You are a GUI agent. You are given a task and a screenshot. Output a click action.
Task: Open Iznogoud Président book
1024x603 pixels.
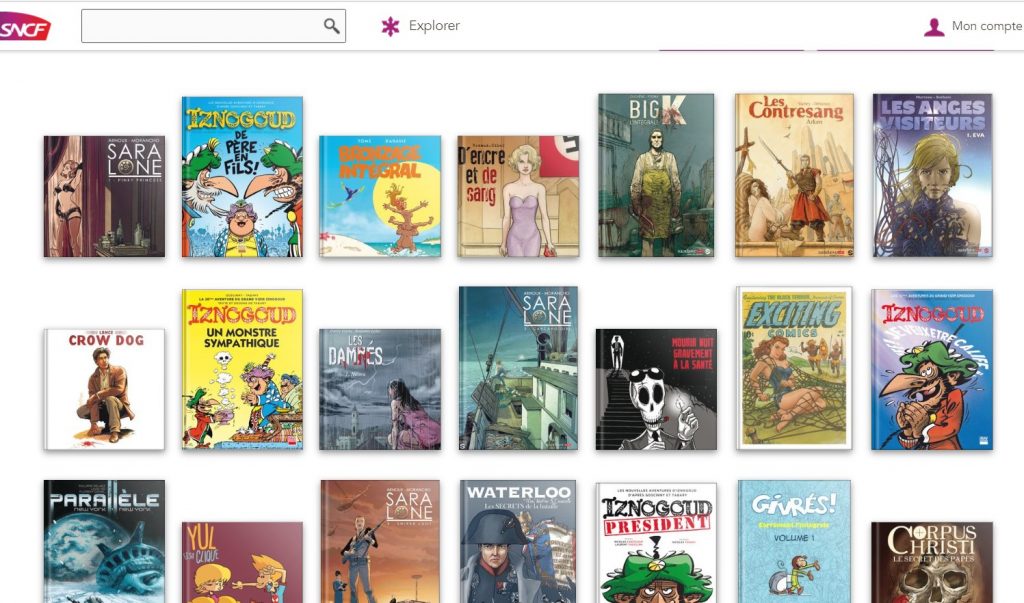[x=656, y=543]
